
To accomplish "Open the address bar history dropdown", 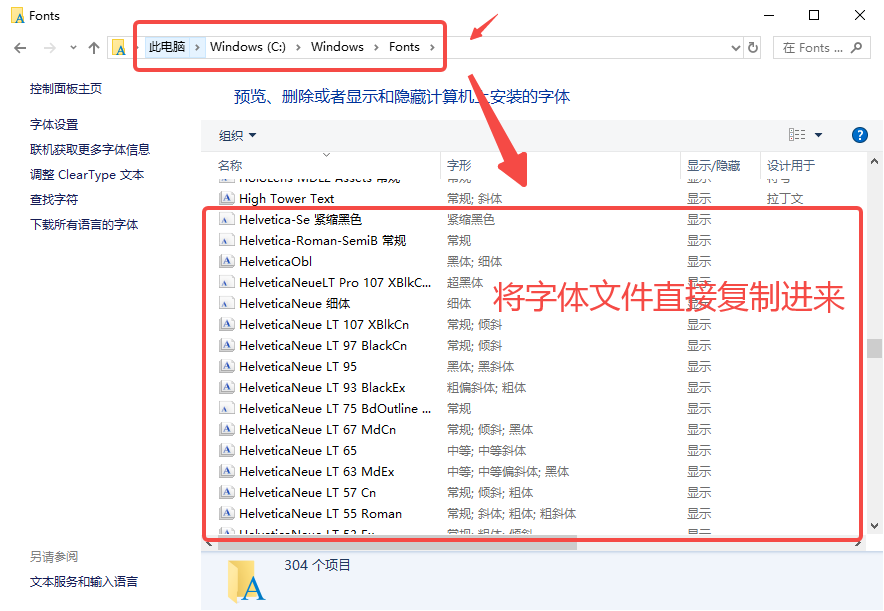I will click(736, 46).
